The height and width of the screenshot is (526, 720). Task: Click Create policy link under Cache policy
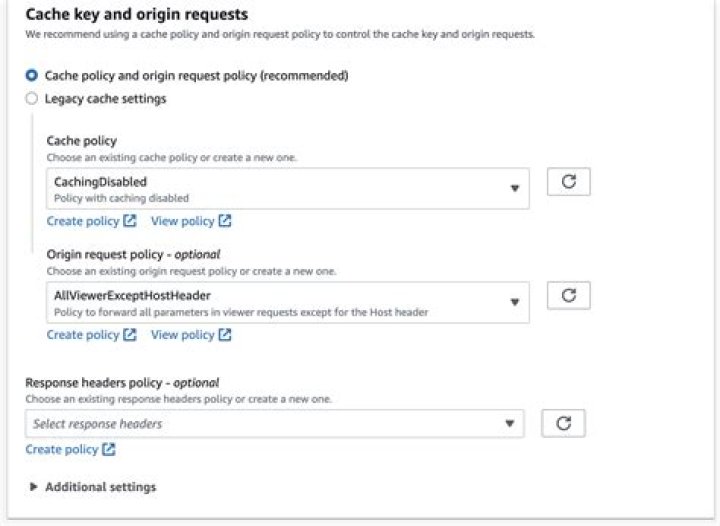point(83,221)
